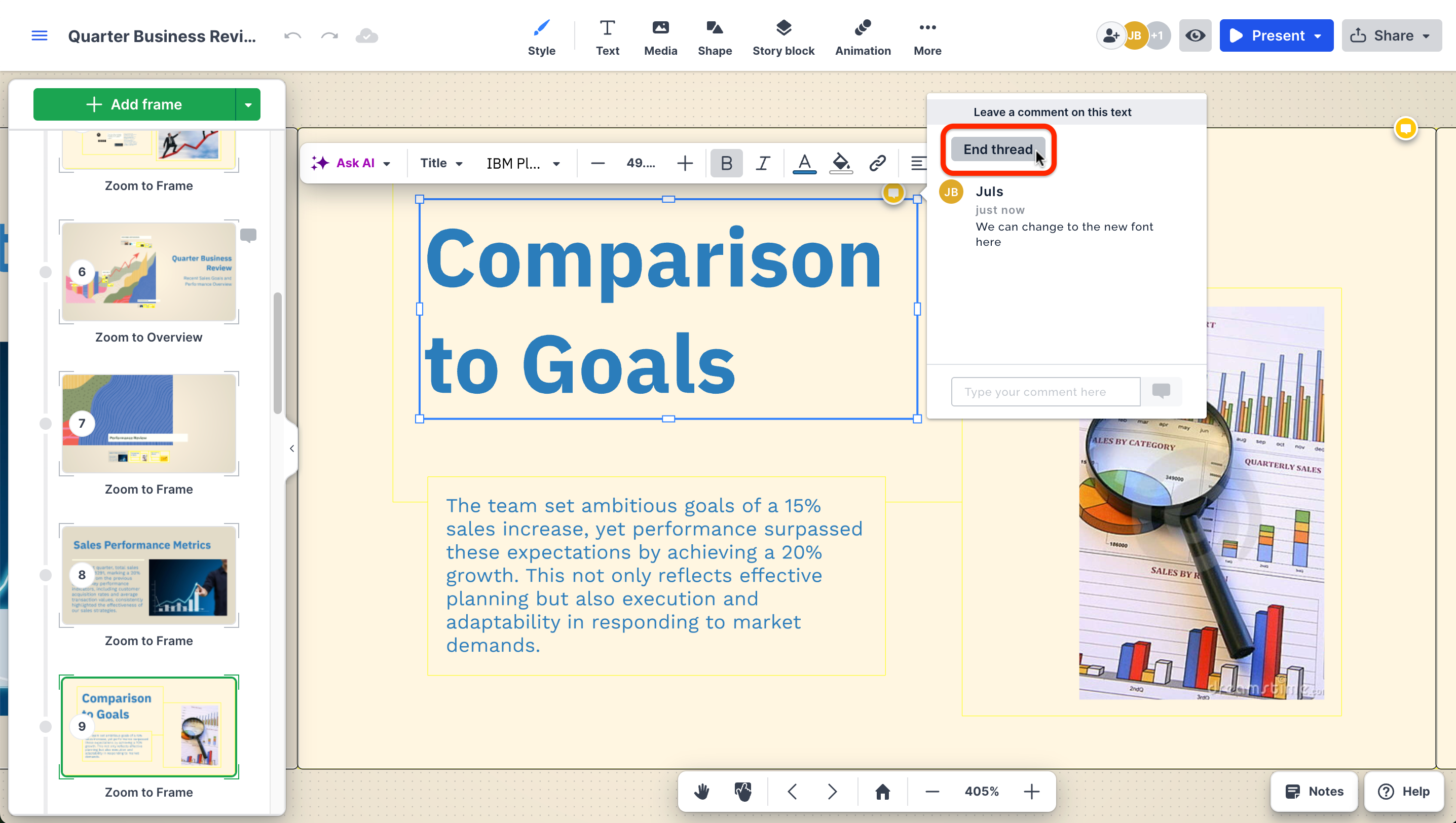The height and width of the screenshot is (823, 1456).
Task: Go to the previous frame
Action: pyautogui.click(x=792, y=792)
